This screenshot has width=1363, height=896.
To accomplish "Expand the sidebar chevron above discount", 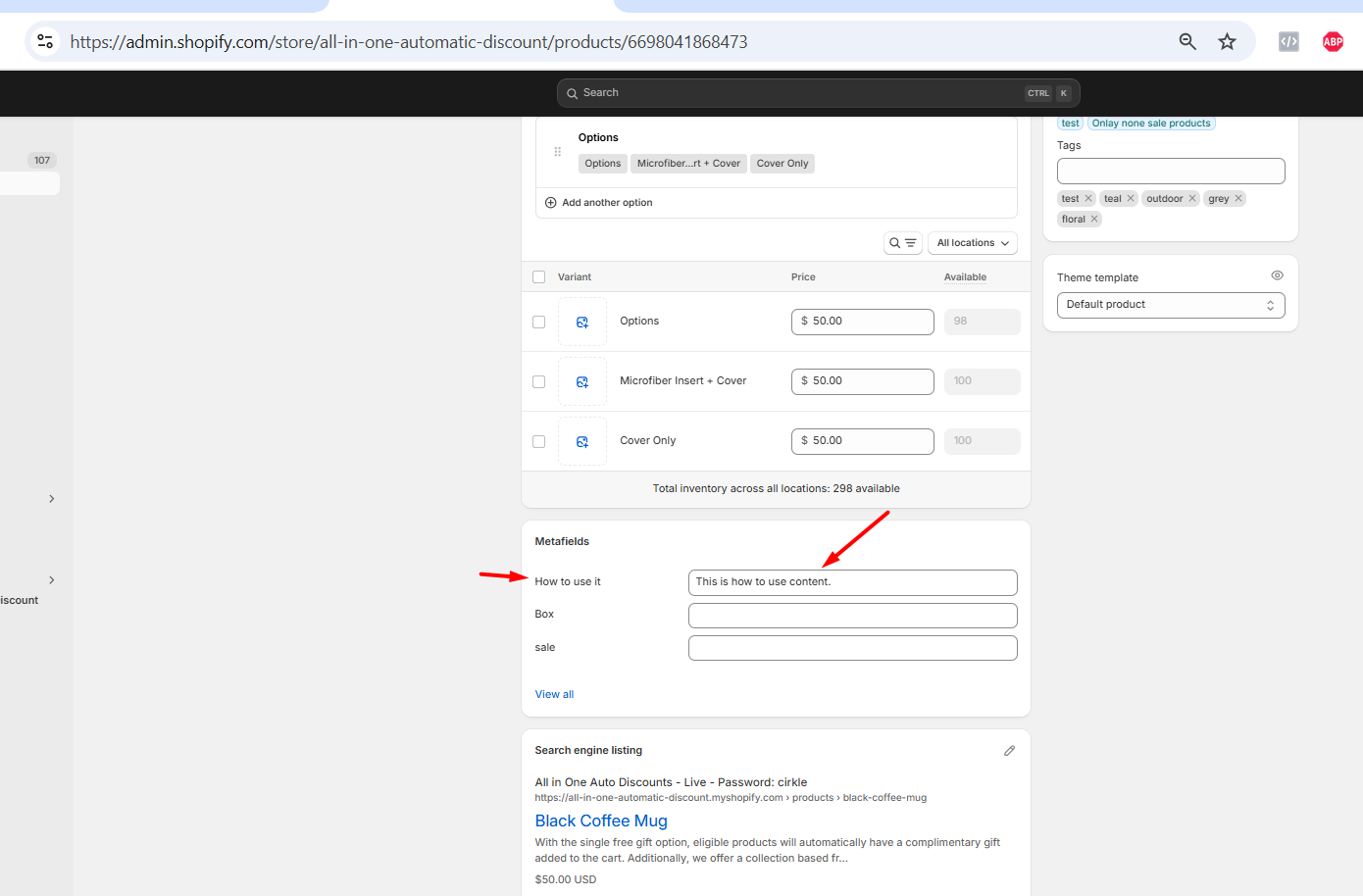I will [52, 580].
